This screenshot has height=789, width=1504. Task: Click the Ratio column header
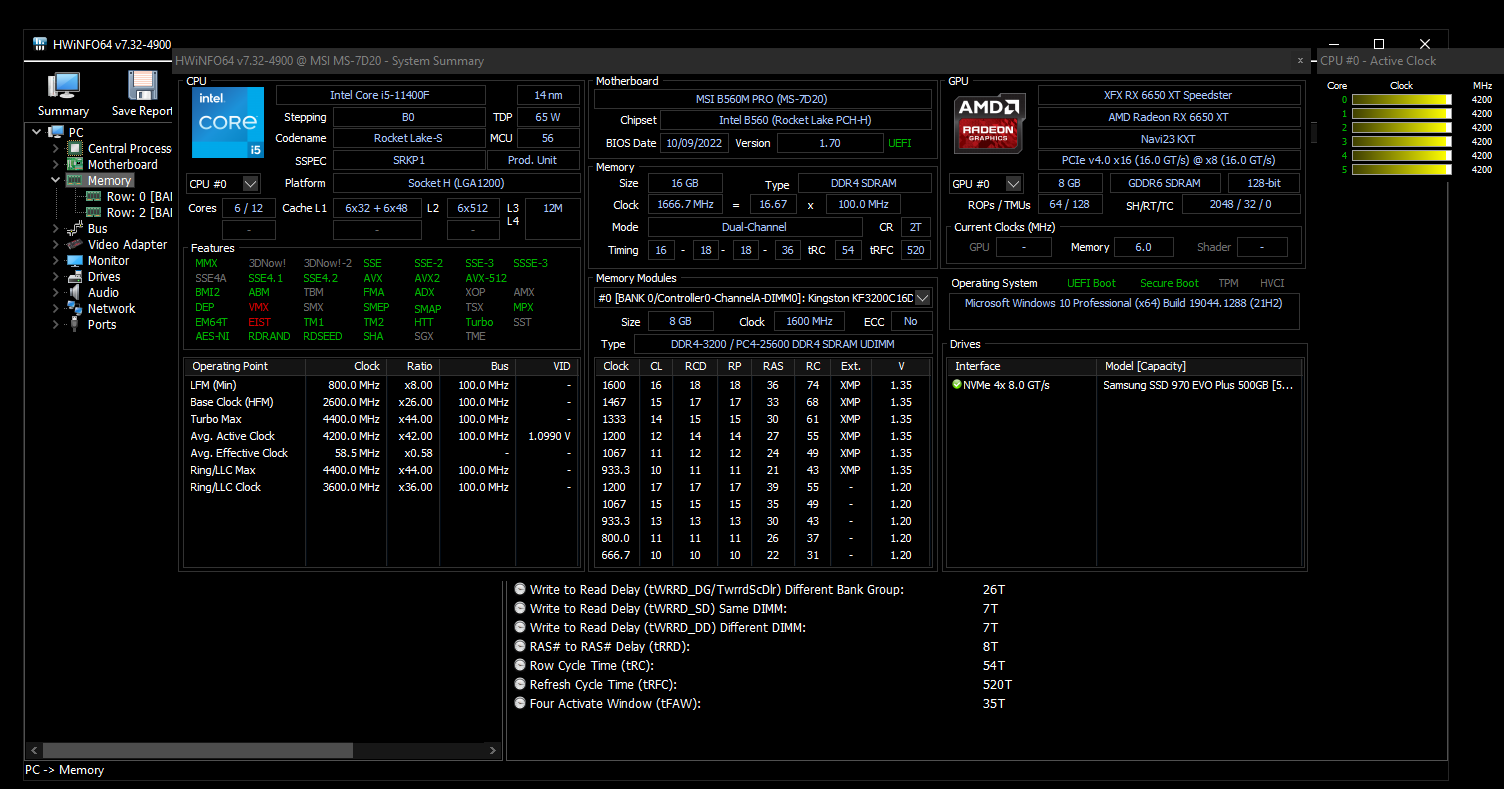(x=413, y=366)
